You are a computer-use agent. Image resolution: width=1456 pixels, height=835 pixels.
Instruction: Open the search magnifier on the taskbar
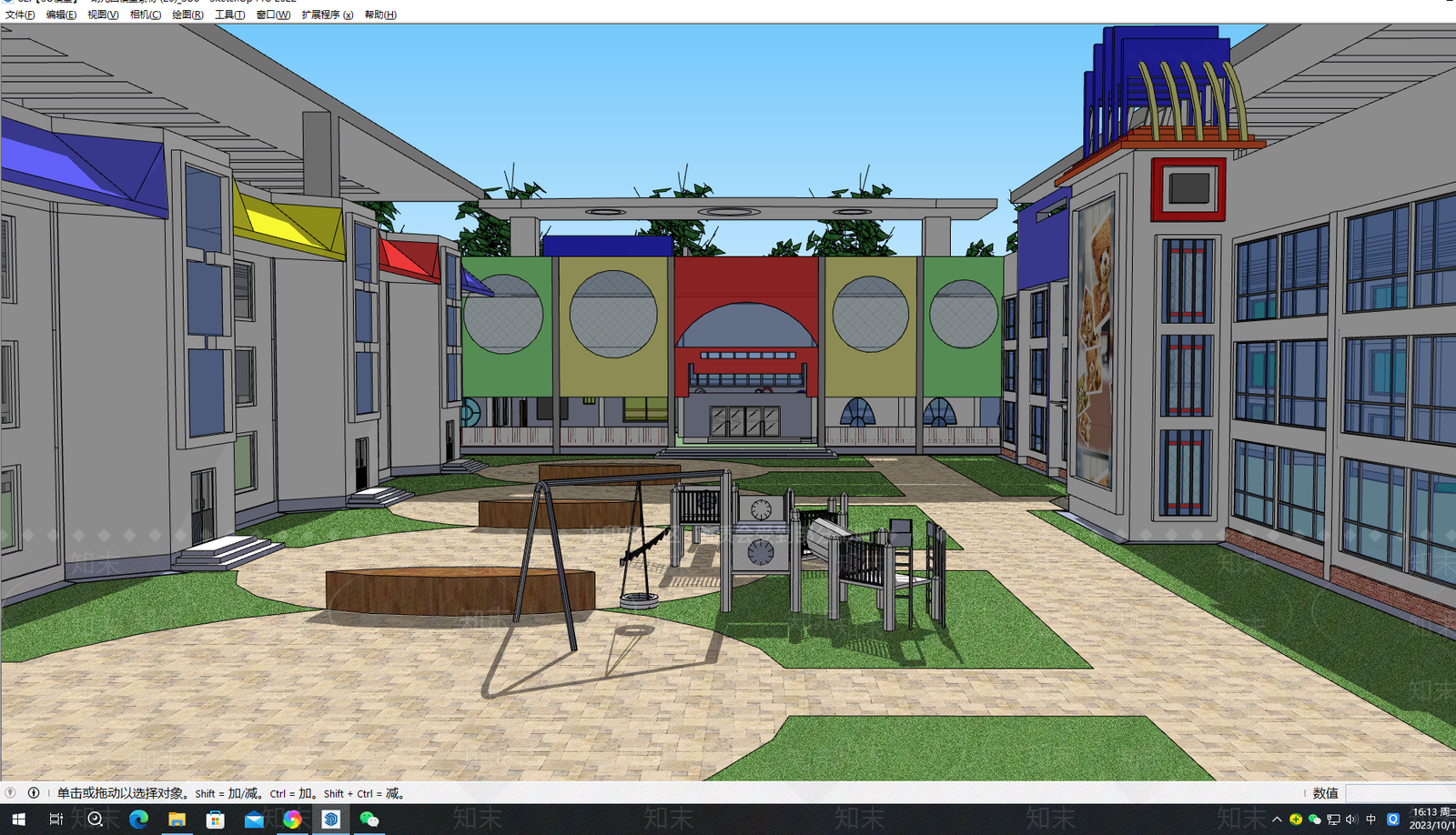coord(95,820)
